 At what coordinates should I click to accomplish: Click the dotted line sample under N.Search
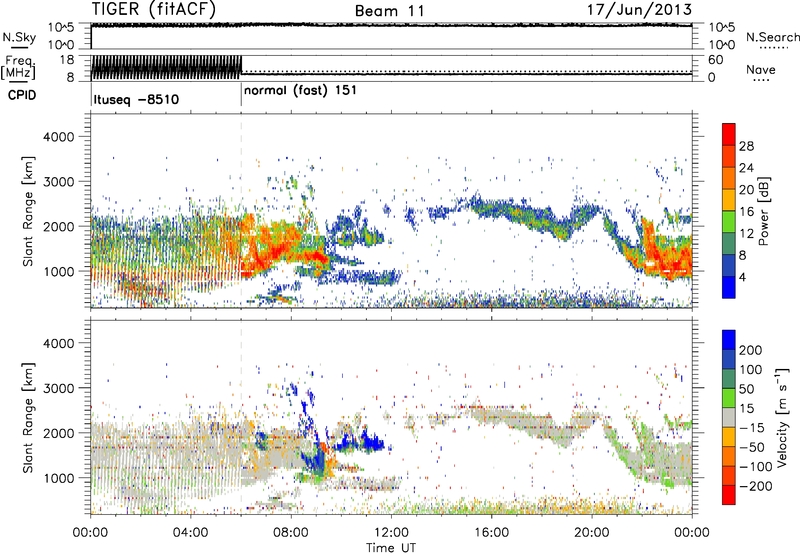774,48
